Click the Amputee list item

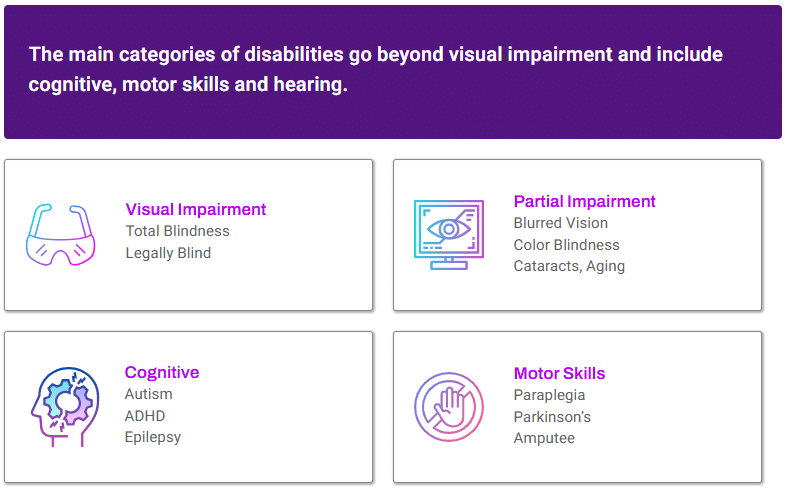(544, 438)
